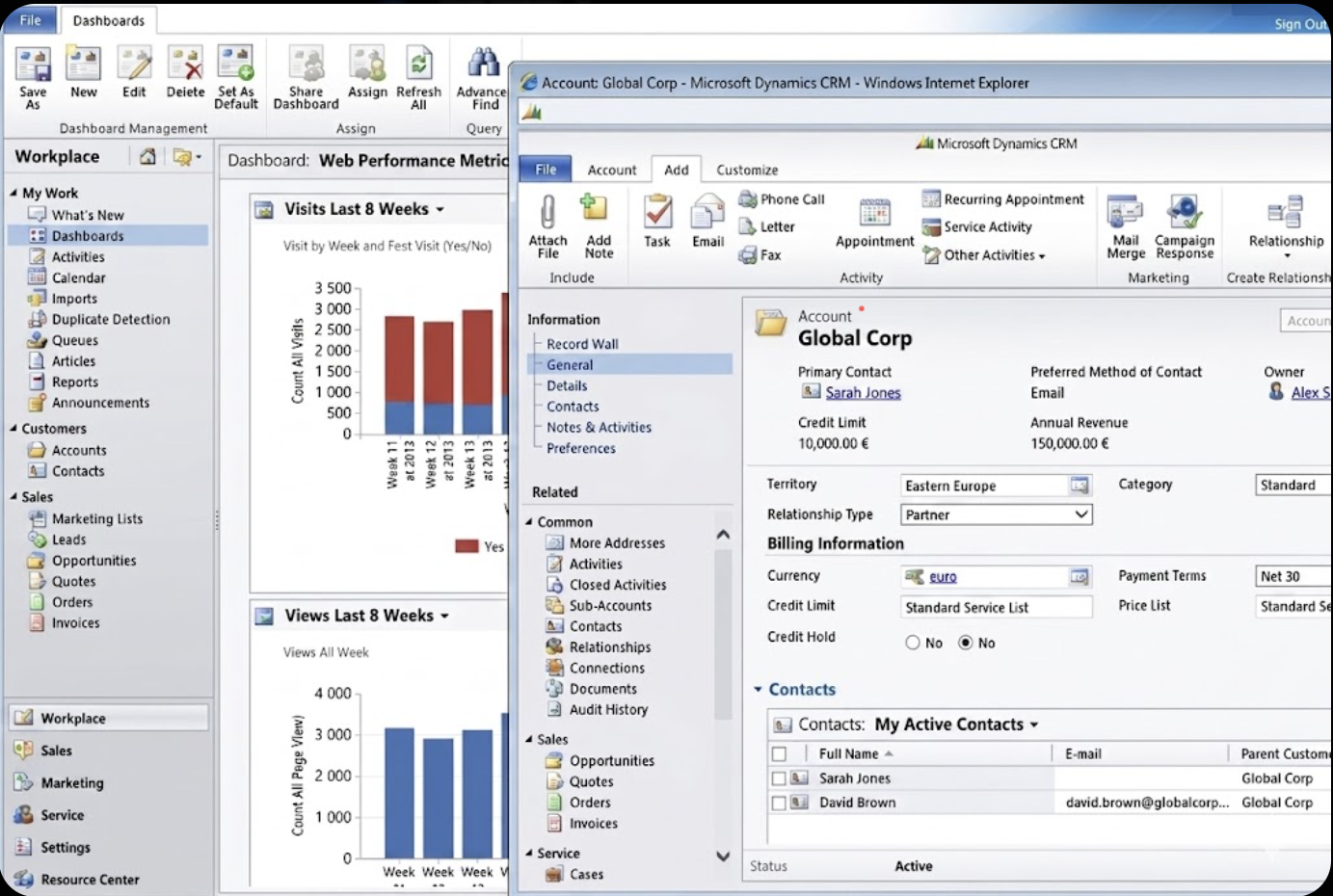1333x896 pixels.
Task: Click the Attach File paperclip icon
Action: (x=547, y=212)
